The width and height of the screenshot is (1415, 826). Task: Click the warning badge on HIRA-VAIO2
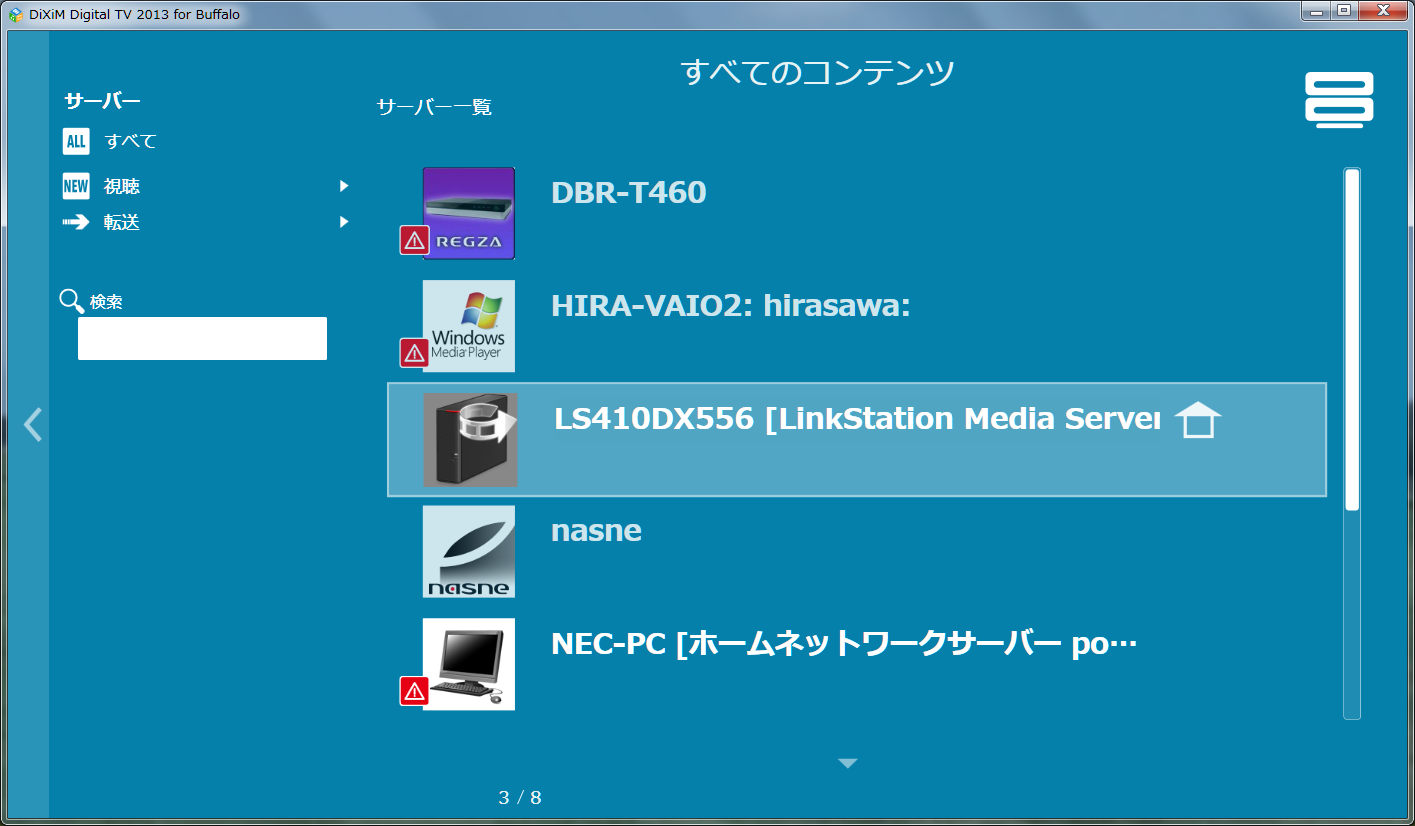(x=415, y=353)
